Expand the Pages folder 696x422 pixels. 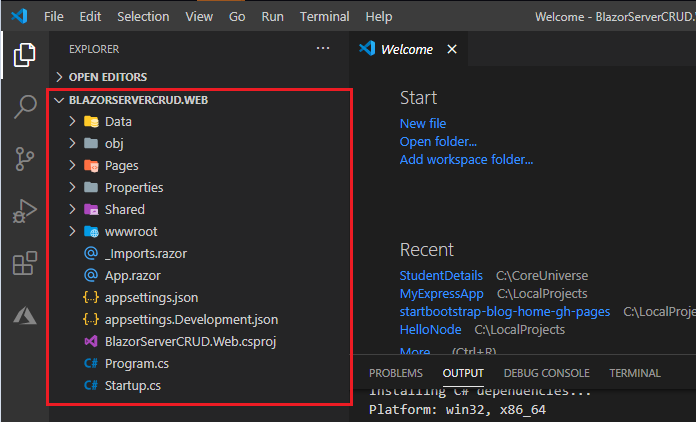tap(121, 165)
